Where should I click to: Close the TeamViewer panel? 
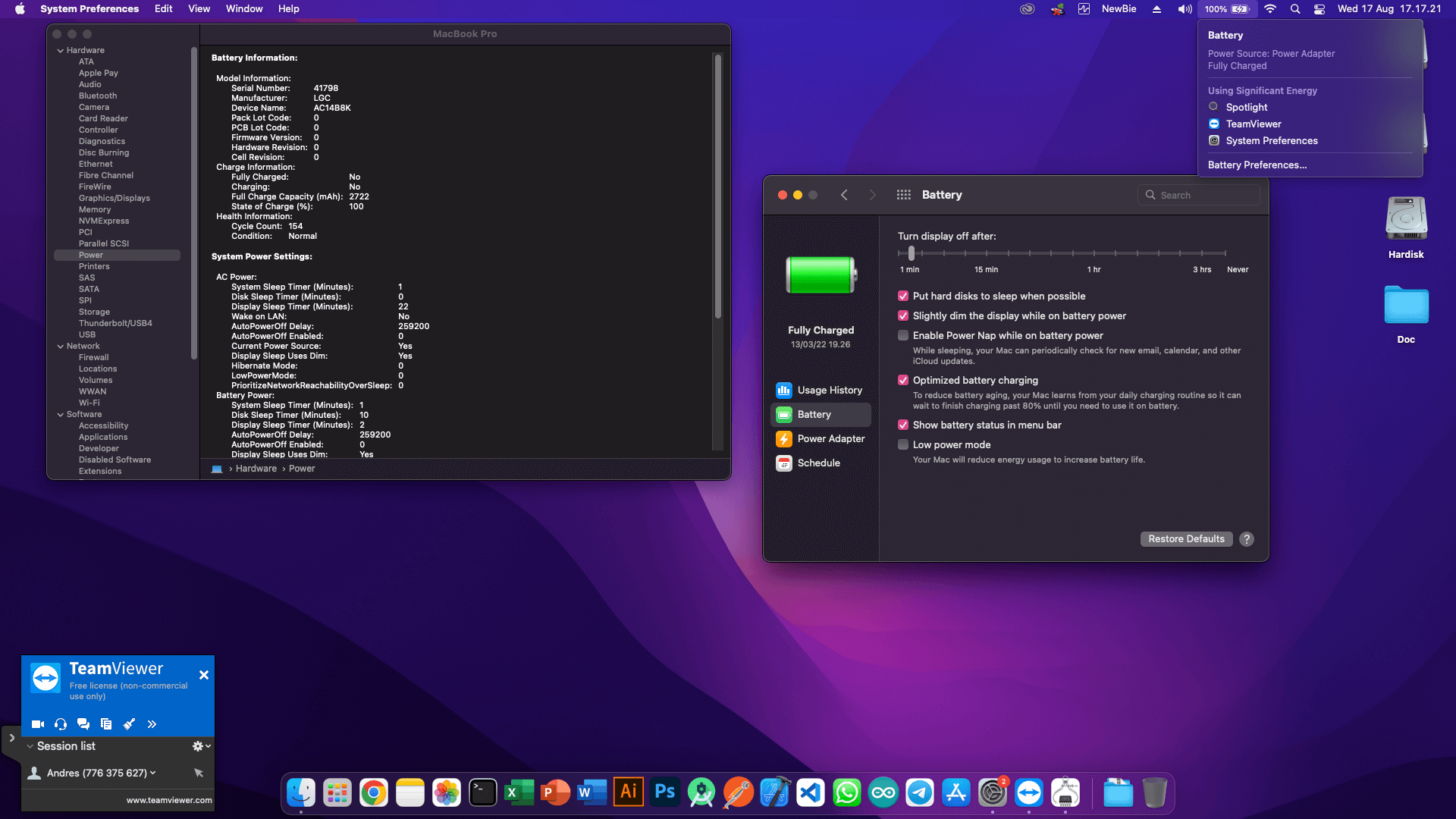coord(203,675)
